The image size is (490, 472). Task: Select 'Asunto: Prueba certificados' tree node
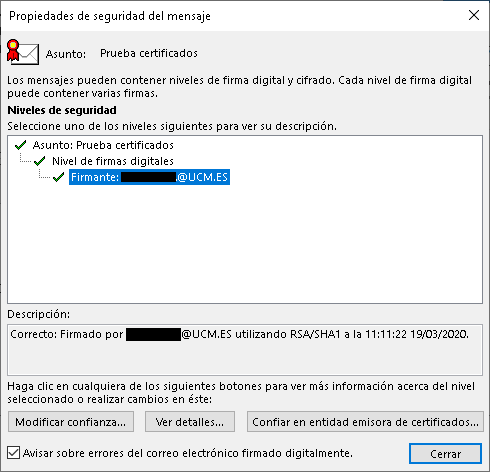tap(103, 145)
